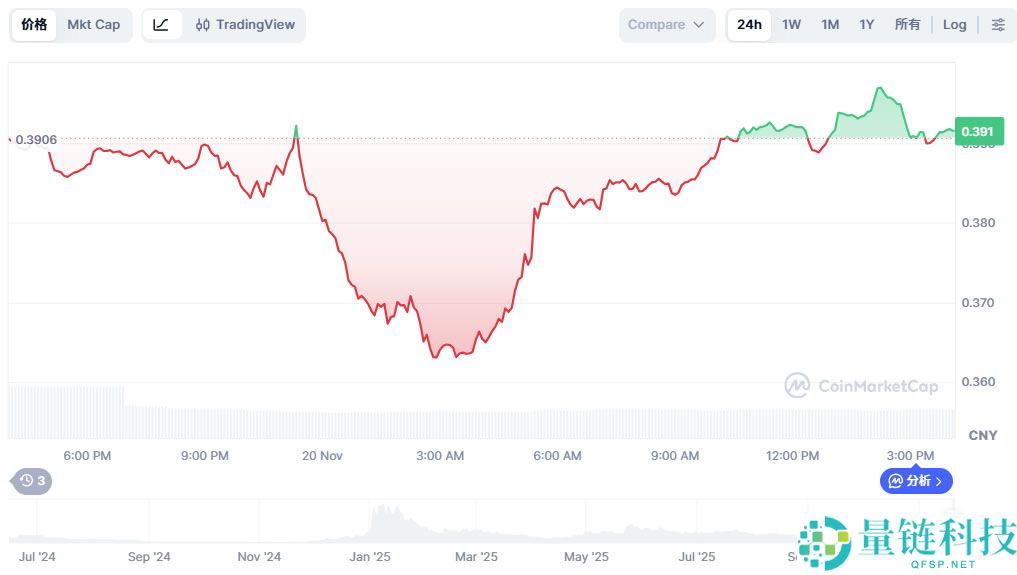1017x575 pixels.
Task: Click the 量链科技 logo
Action: [x=906, y=543]
